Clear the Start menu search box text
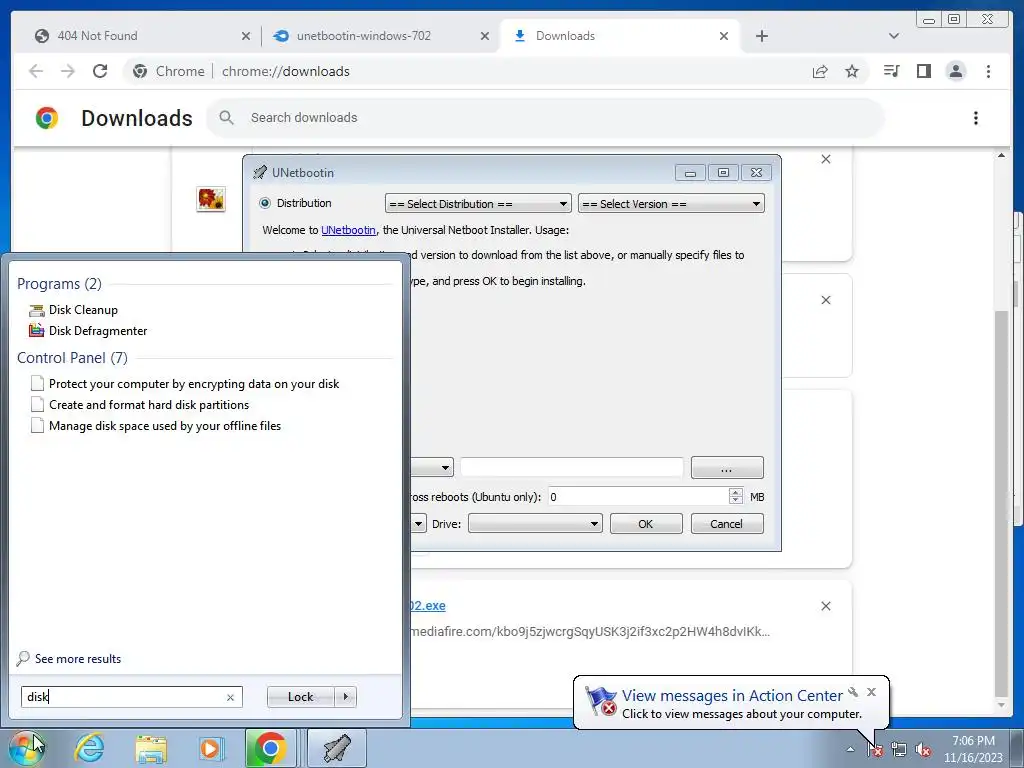 tap(230, 697)
